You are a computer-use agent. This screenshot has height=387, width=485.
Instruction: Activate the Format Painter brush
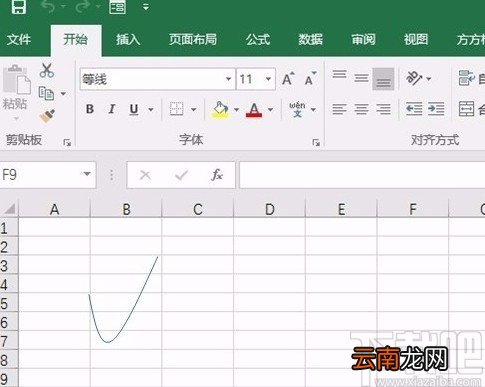click(x=47, y=116)
